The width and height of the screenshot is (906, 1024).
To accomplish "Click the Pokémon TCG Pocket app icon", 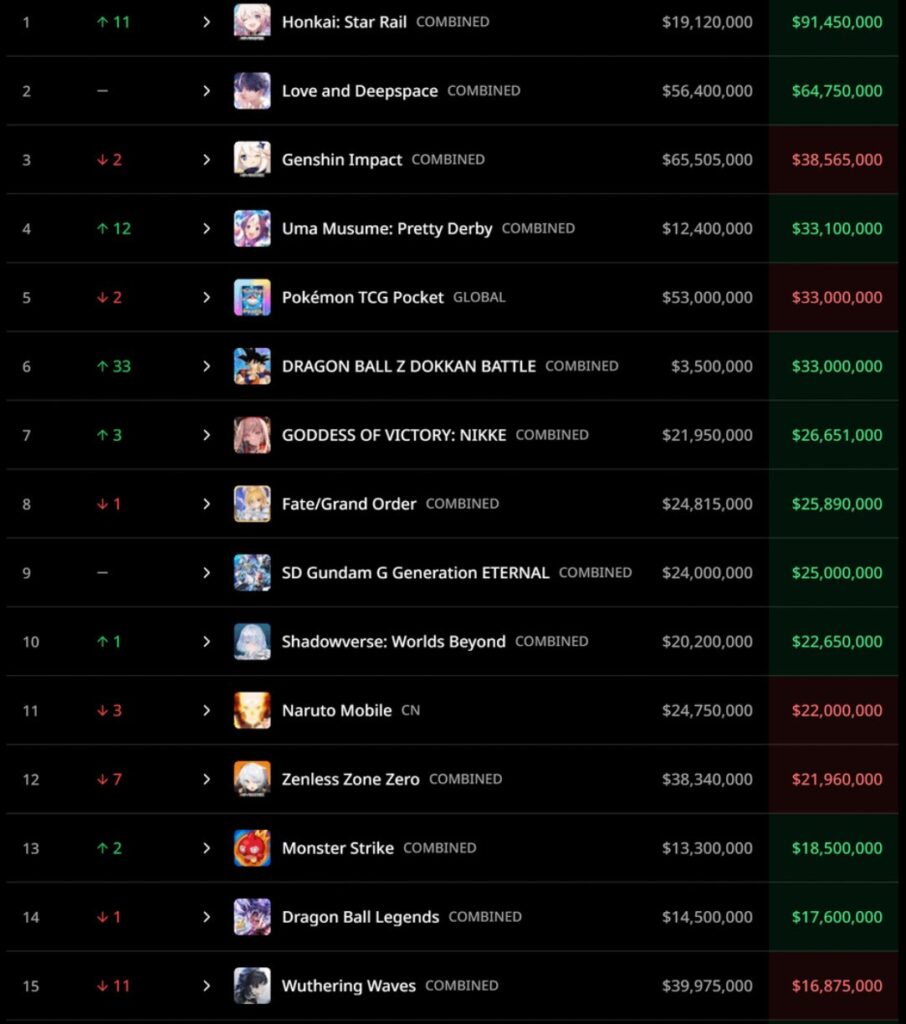I will [252, 297].
